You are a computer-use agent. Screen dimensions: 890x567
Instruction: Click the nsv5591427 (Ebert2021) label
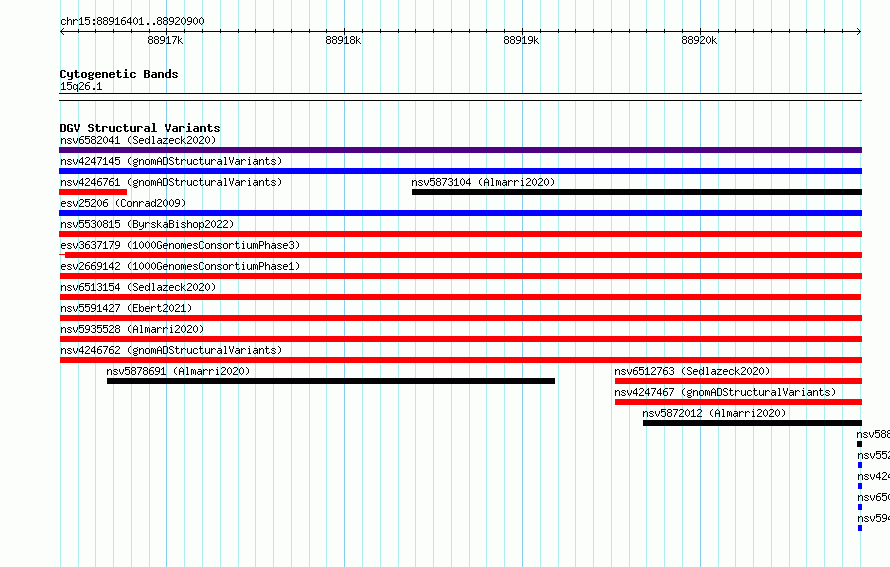[x=126, y=308]
